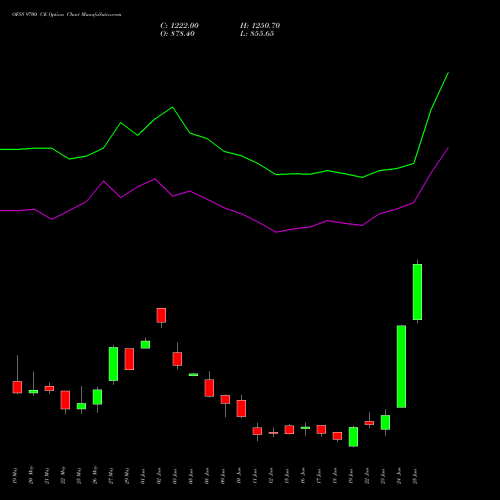The width and height of the screenshot is (500, 500).
Task: Click the green candle for 19 Jun
Action: coord(353,437)
